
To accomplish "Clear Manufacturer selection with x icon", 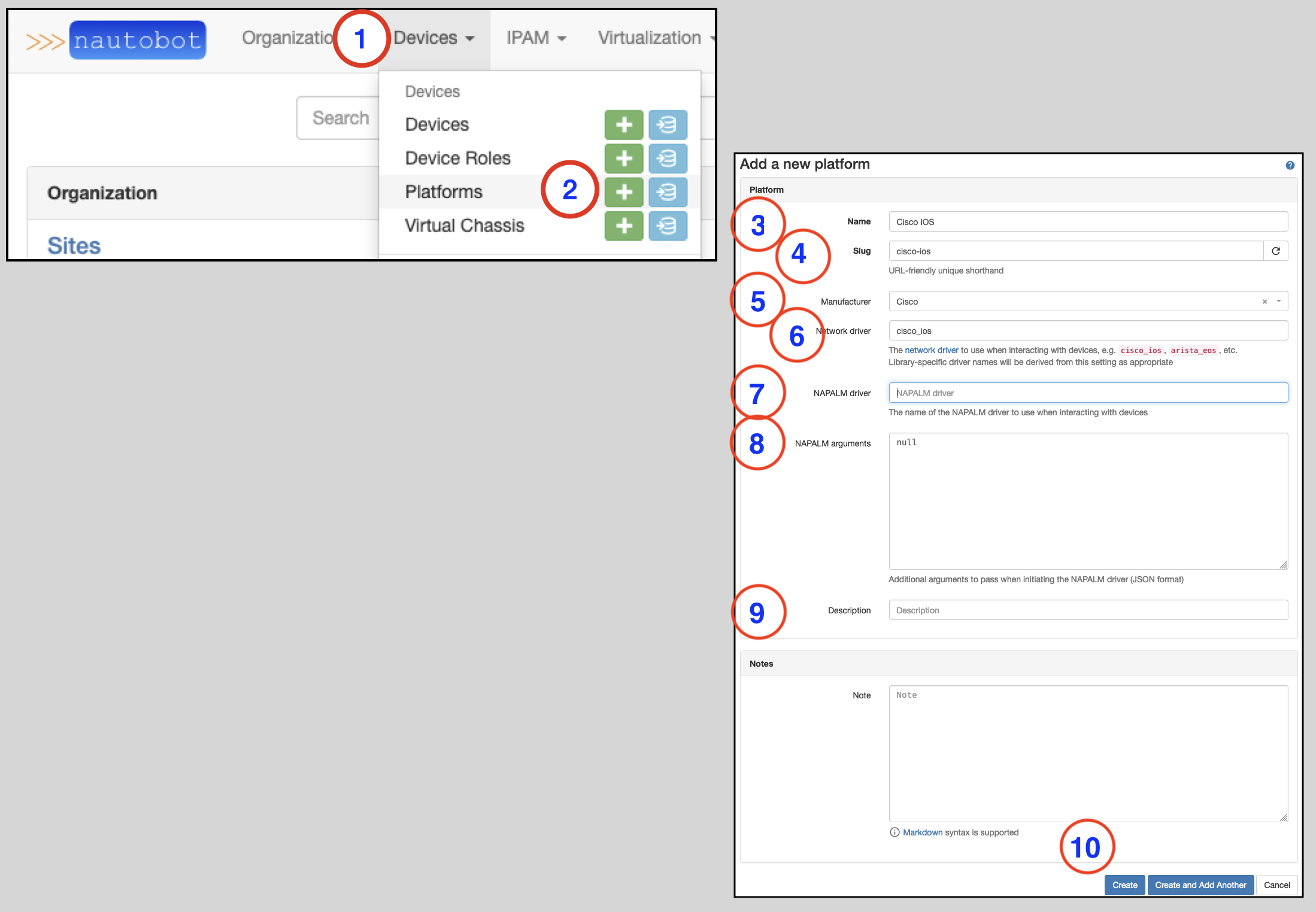I will click(1265, 302).
